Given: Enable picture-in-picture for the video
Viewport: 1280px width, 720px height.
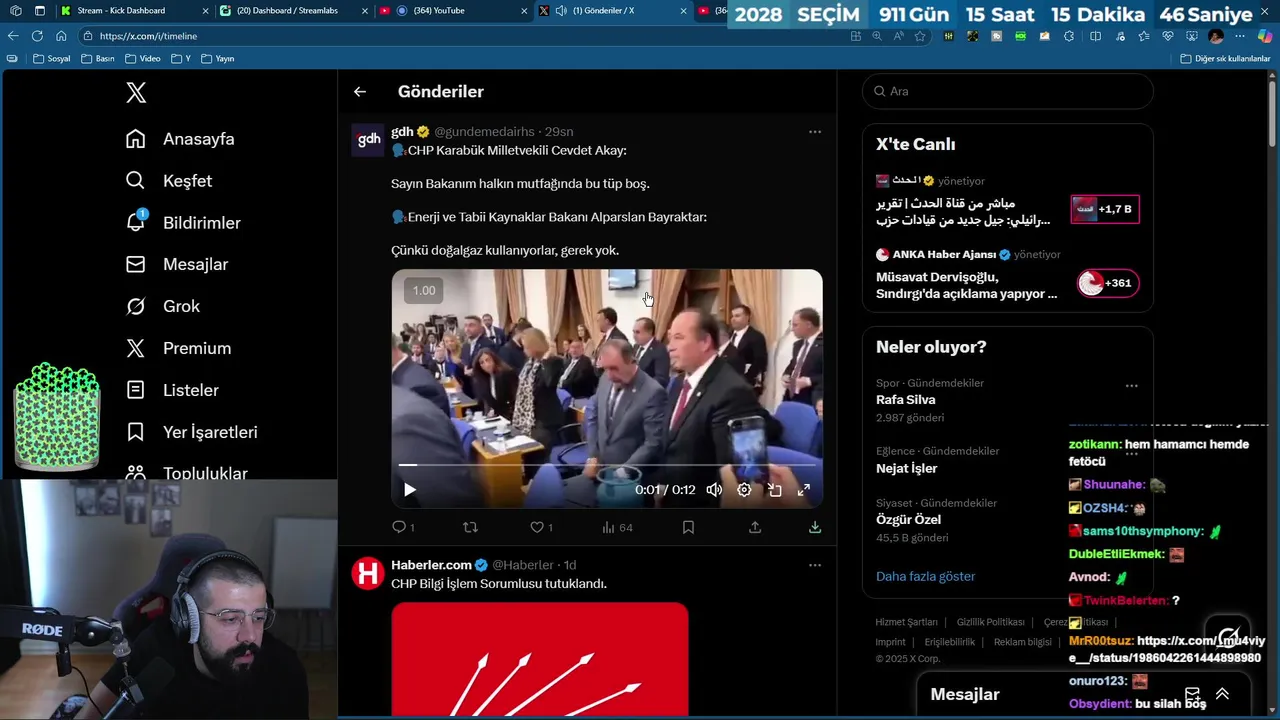Looking at the screenshot, I should pyautogui.click(x=774, y=490).
